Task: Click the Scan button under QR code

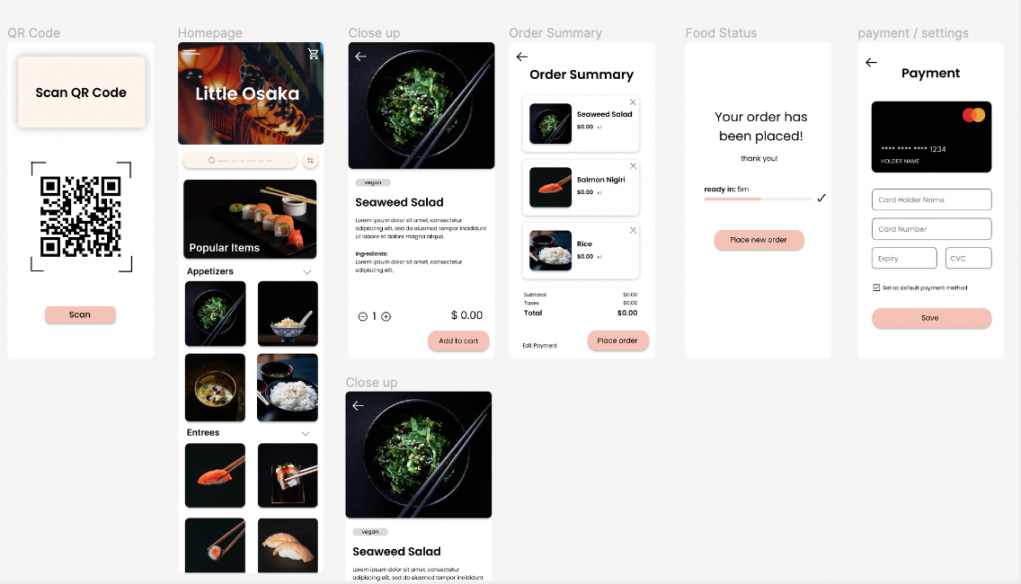Action: coord(80,314)
